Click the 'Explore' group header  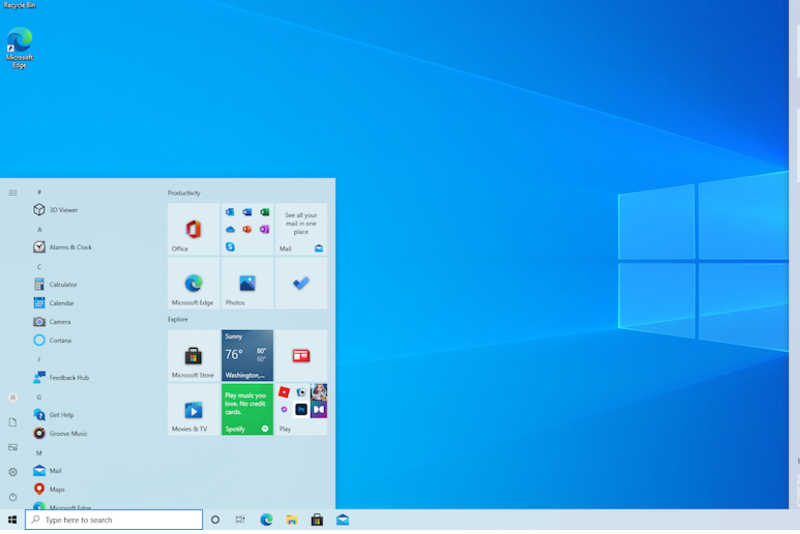[178, 319]
